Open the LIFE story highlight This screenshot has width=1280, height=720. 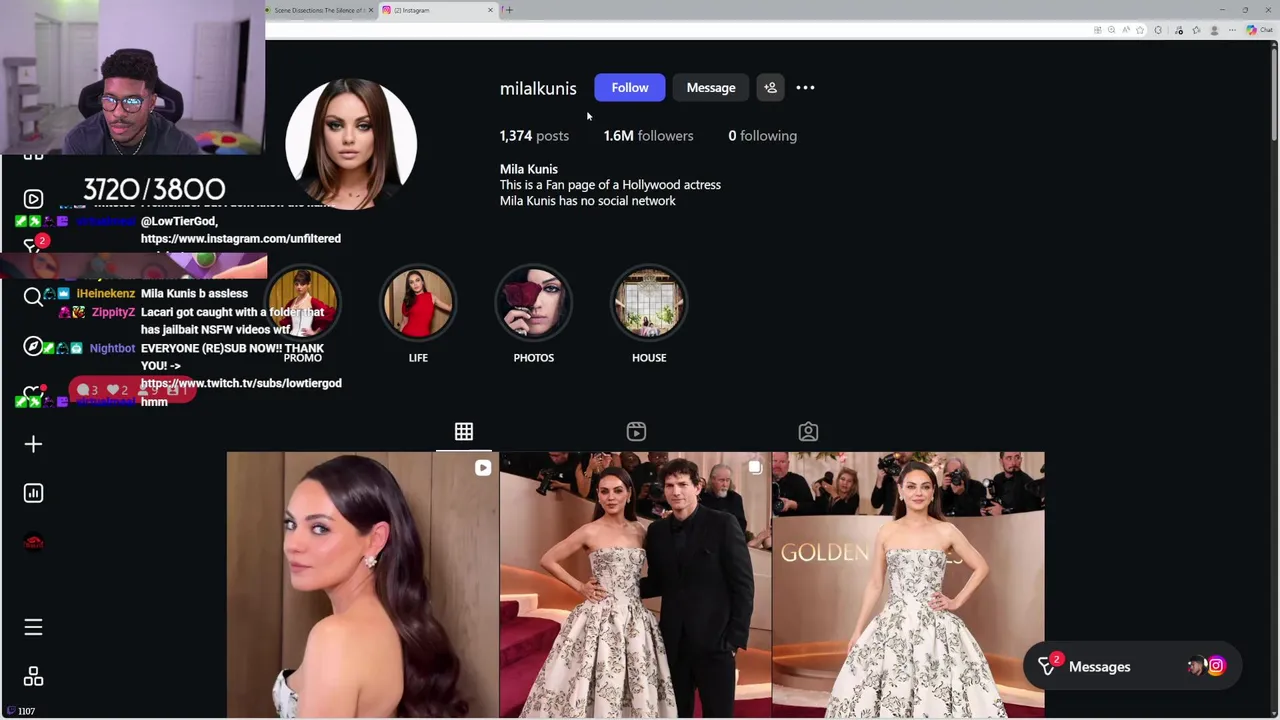[418, 303]
